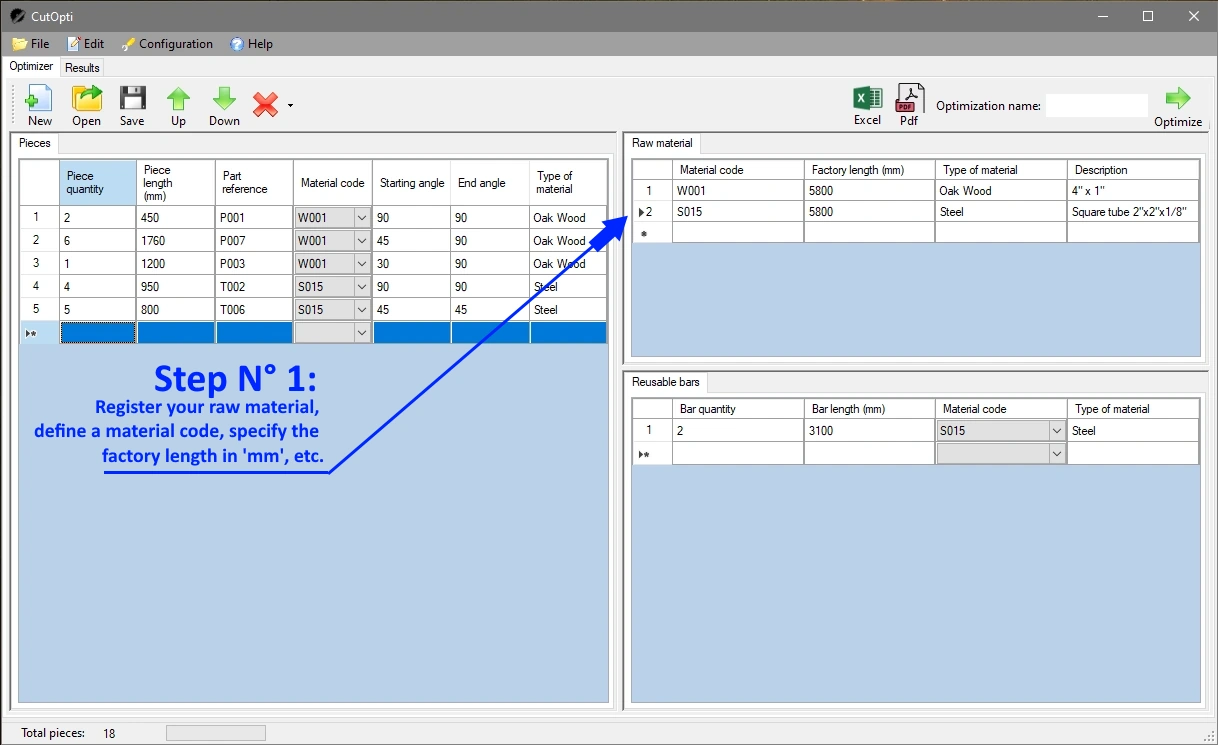Image resolution: width=1218 pixels, height=745 pixels.
Task: Click the red X delete icon
Action: (265, 105)
